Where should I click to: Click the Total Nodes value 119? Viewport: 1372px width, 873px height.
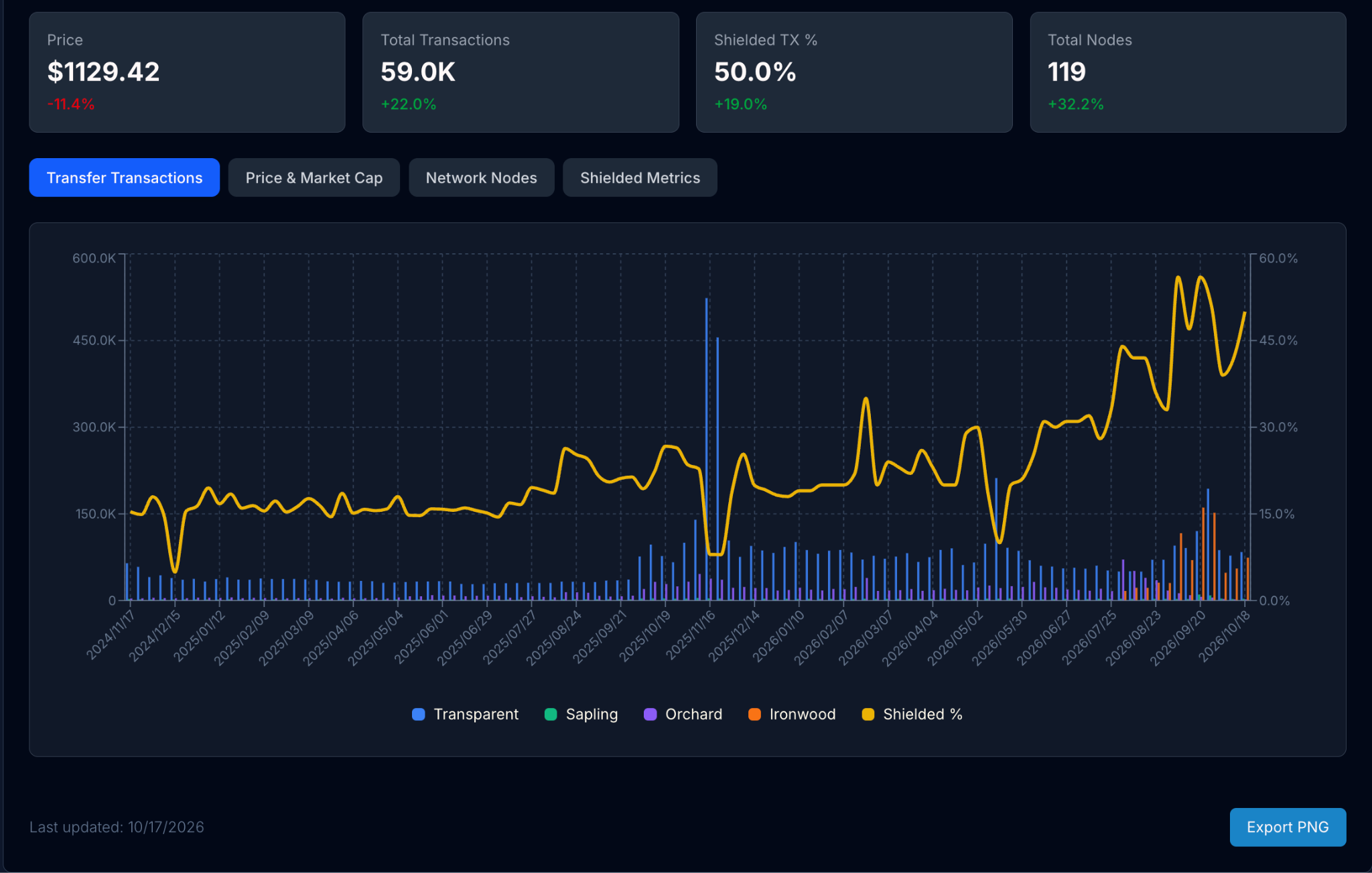pyautogui.click(x=1067, y=72)
